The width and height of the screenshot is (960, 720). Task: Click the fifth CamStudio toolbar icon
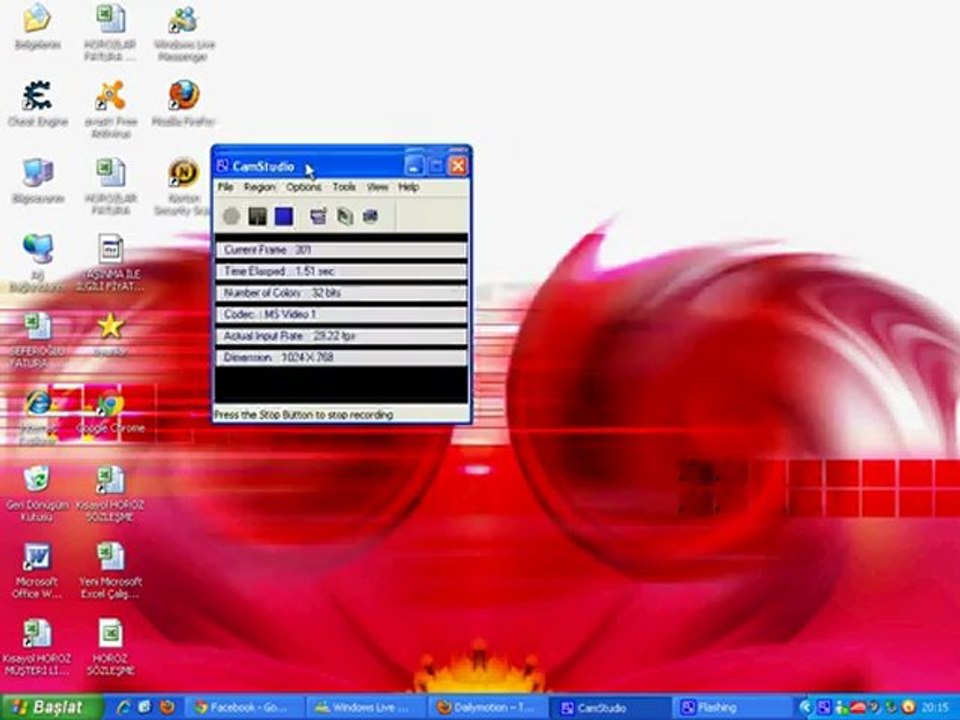tap(345, 216)
